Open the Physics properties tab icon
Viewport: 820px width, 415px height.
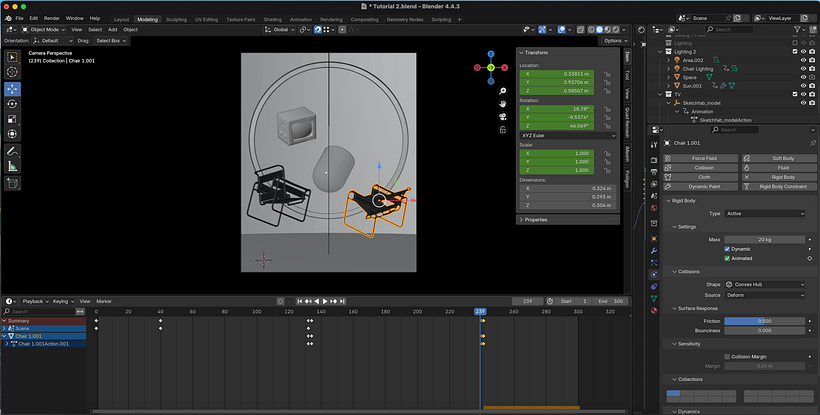pos(654,274)
